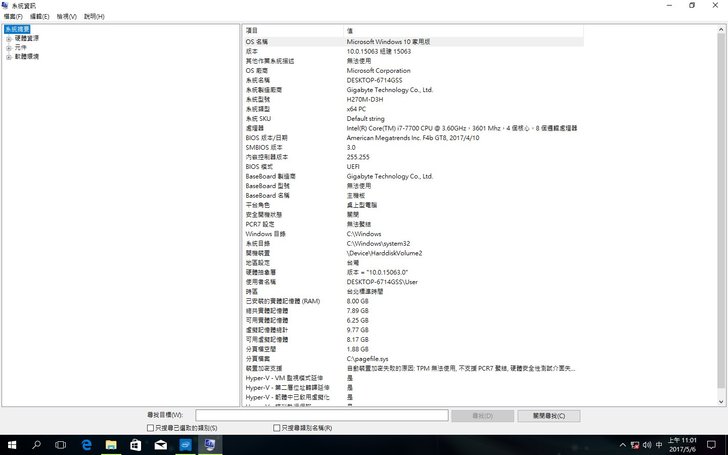Select the C:\pagefile.sys value
Screen dimensions: 728x455
point(367,359)
